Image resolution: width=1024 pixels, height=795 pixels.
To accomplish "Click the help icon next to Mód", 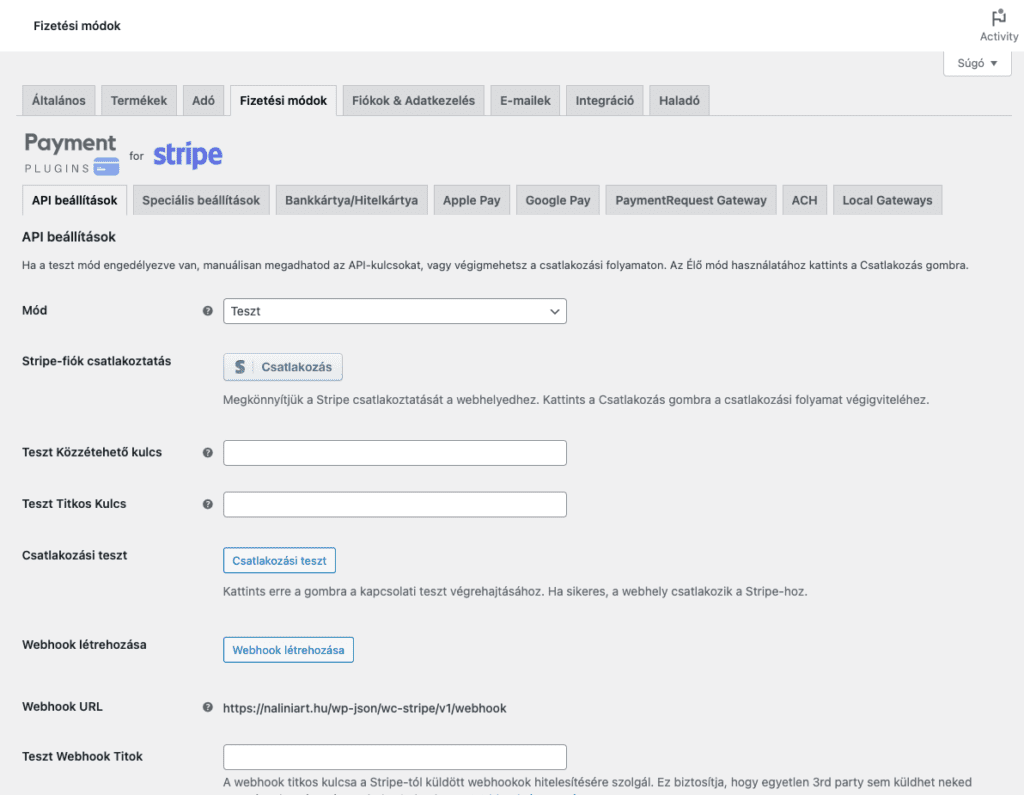I will pyautogui.click(x=208, y=311).
